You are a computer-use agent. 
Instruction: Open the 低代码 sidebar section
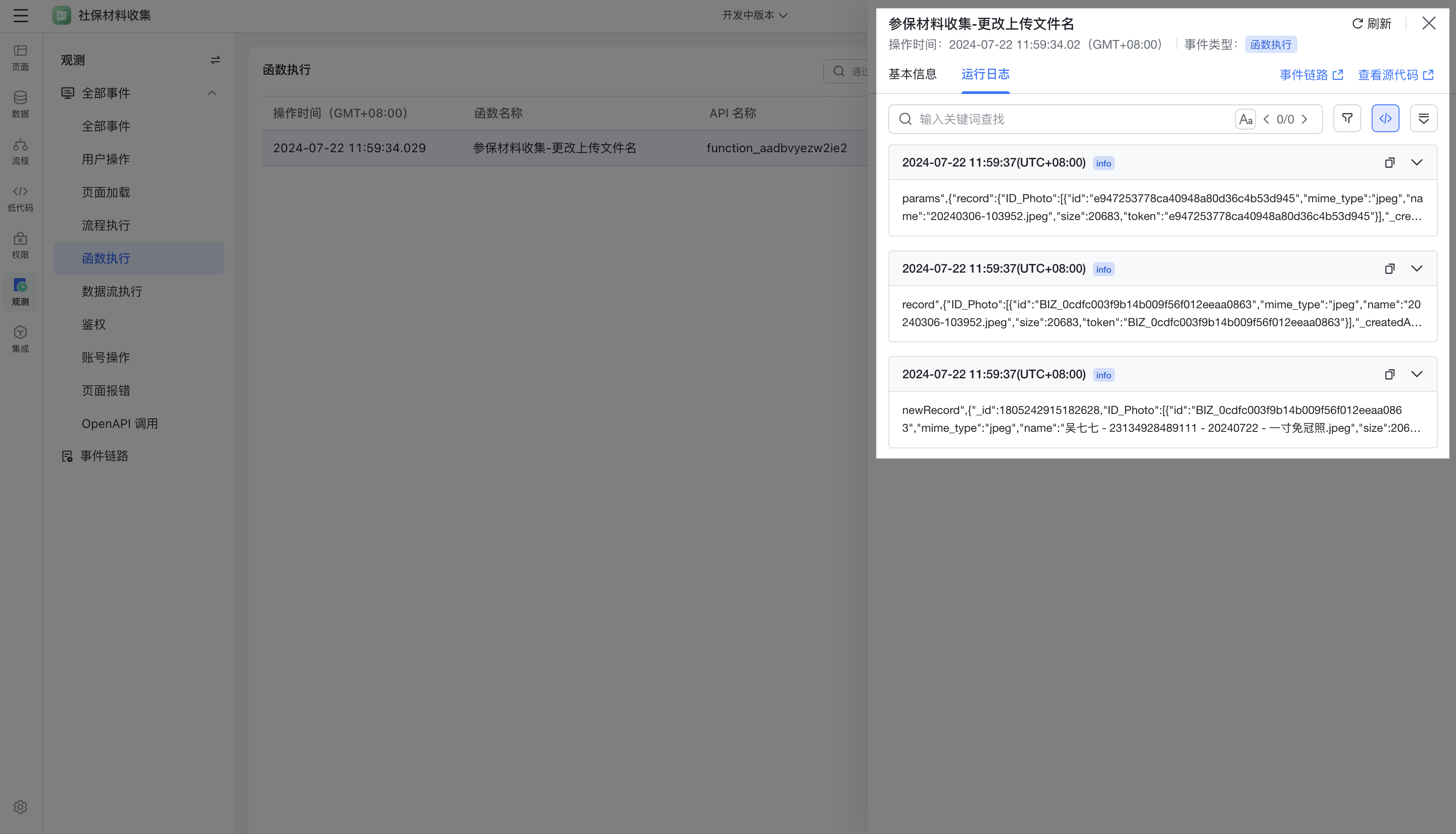[x=20, y=199]
